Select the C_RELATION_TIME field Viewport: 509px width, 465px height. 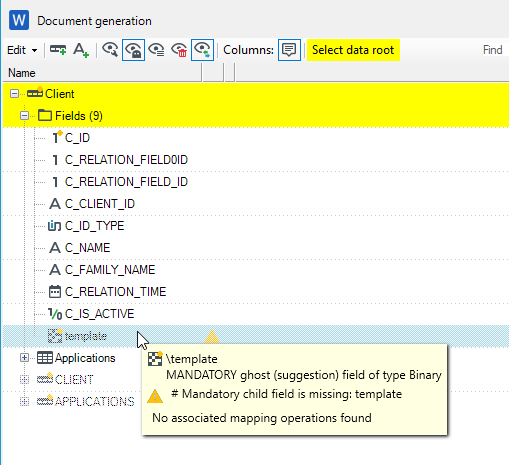tap(115, 292)
